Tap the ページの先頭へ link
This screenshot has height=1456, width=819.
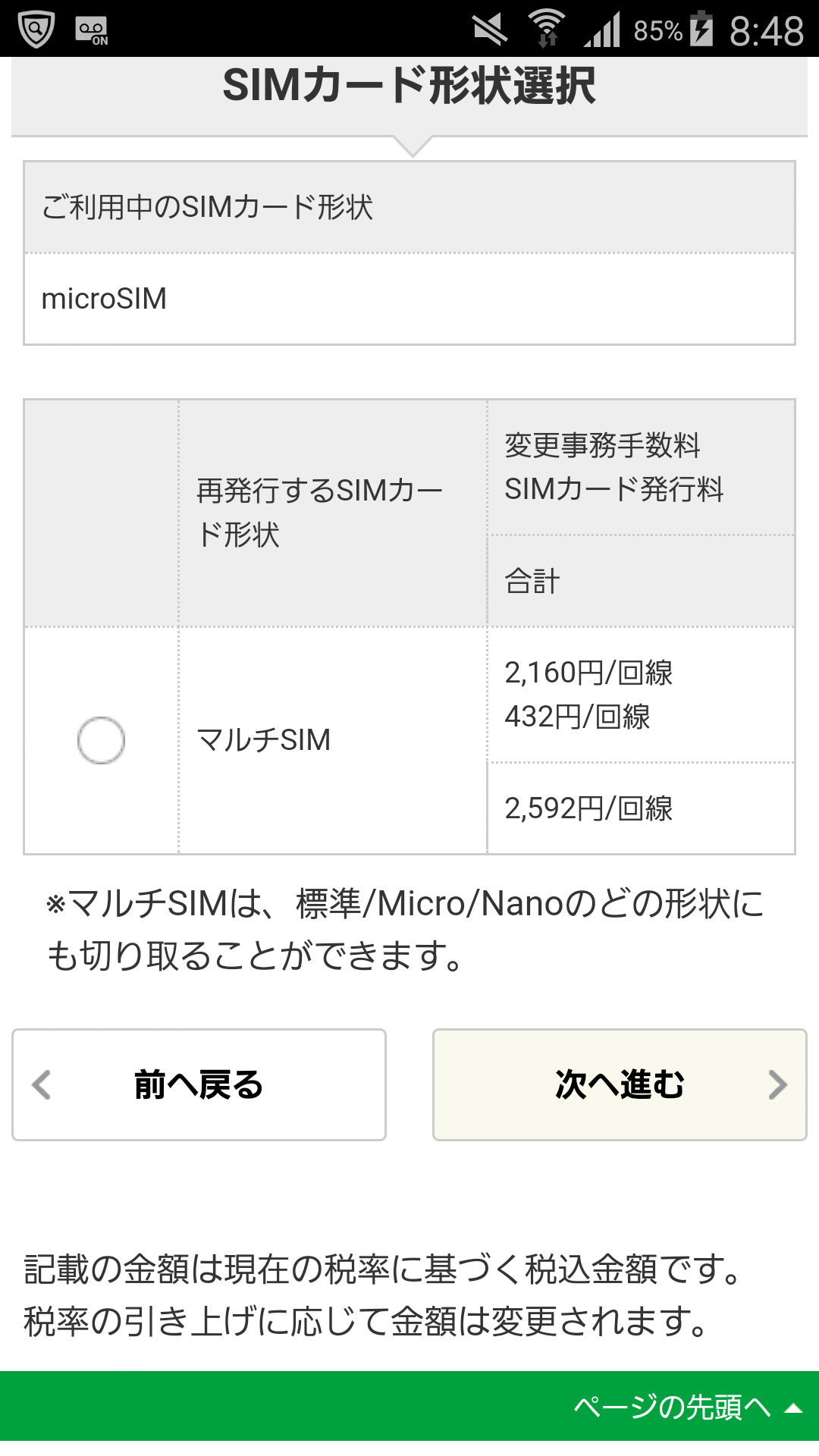(672, 1407)
